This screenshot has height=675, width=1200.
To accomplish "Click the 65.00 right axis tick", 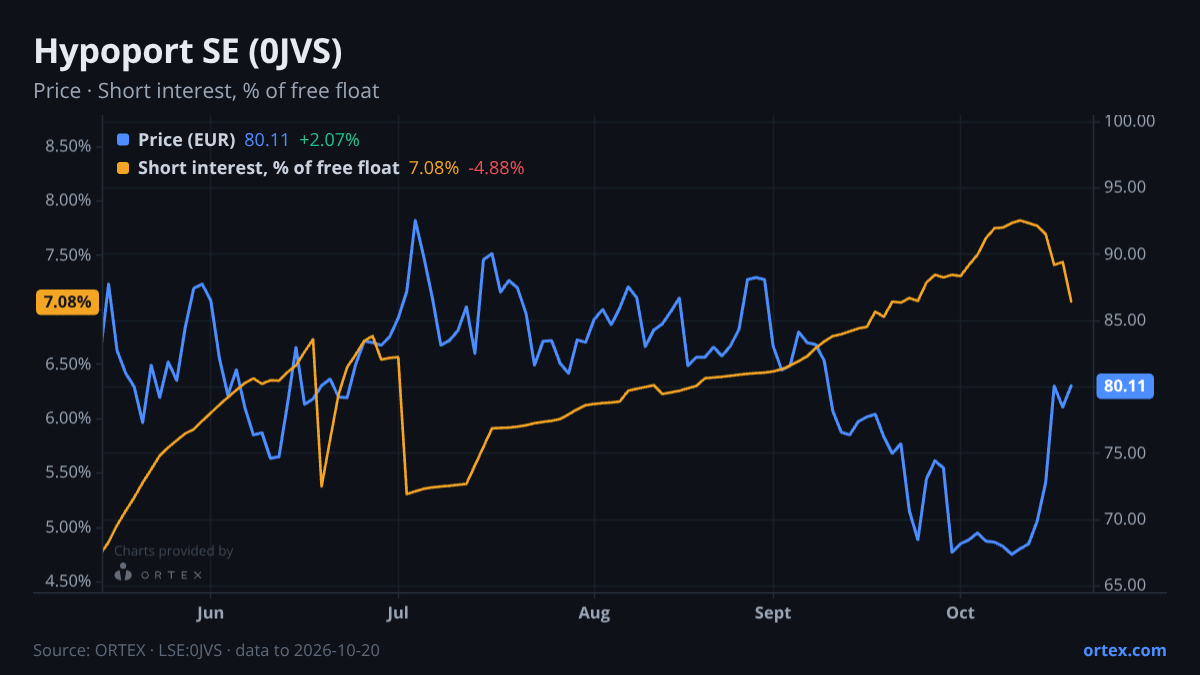I will tap(1125, 585).
